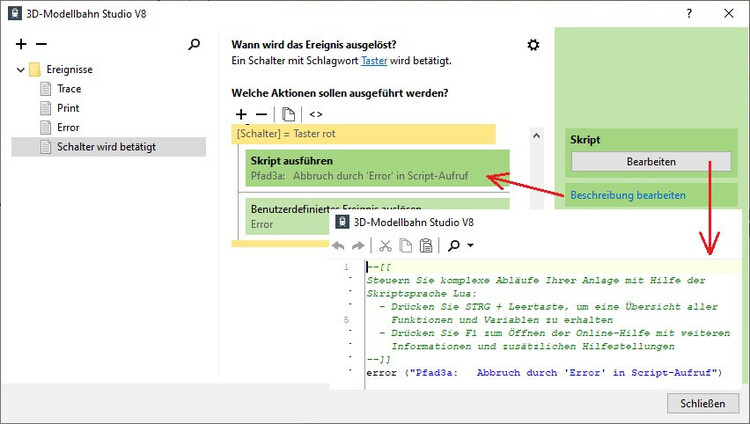The image size is (750, 424).
Task: Select the Print event
Action: click(68, 108)
